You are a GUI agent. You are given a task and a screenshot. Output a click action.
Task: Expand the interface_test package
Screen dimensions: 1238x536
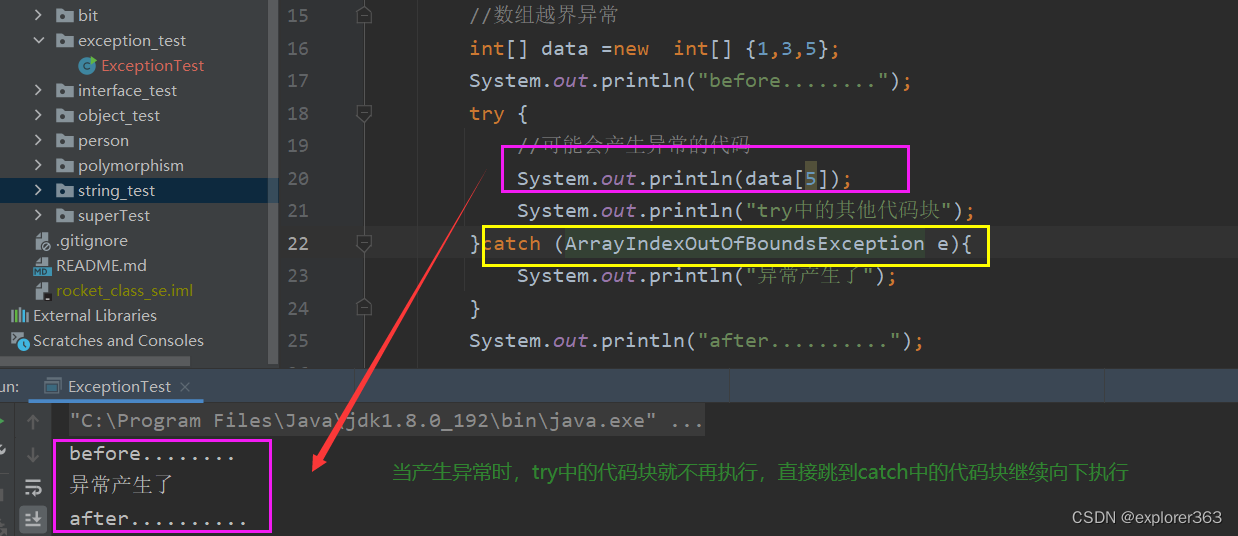[x=38, y=91]
